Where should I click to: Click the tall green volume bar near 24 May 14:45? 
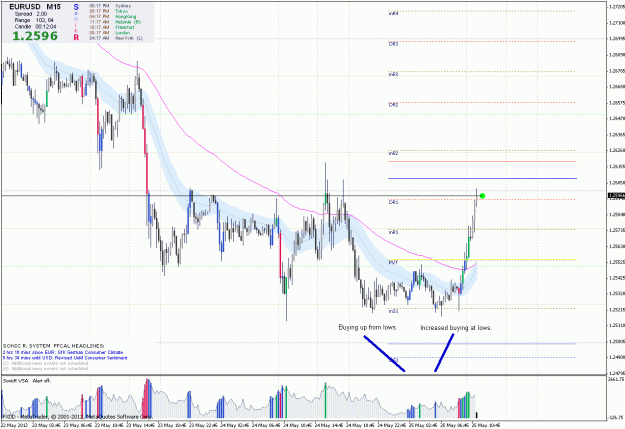[325, 400]
